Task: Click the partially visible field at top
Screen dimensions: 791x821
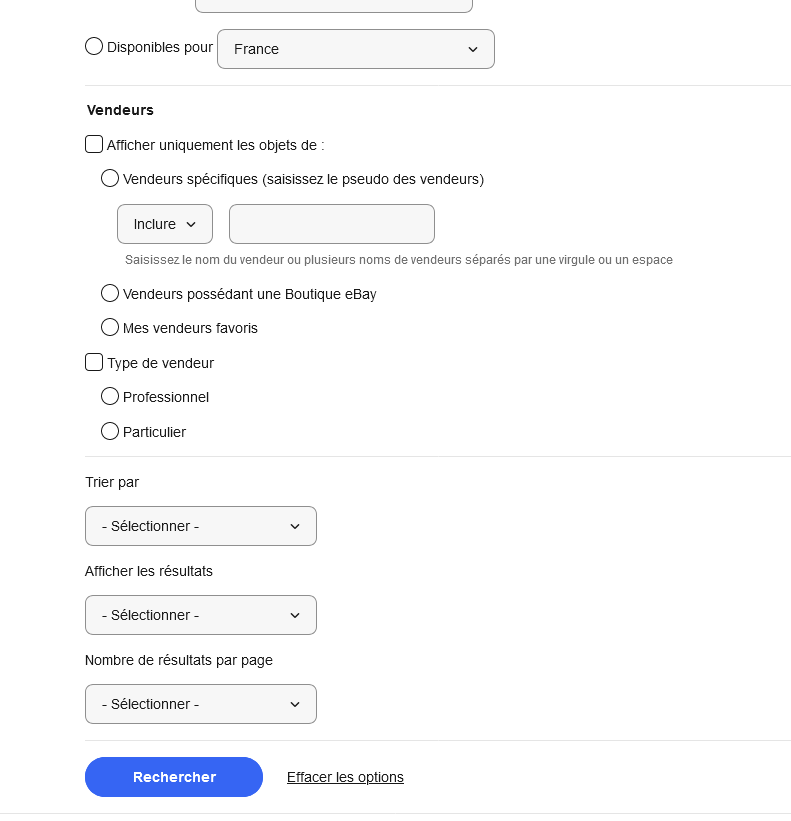Action: point(333,5)
